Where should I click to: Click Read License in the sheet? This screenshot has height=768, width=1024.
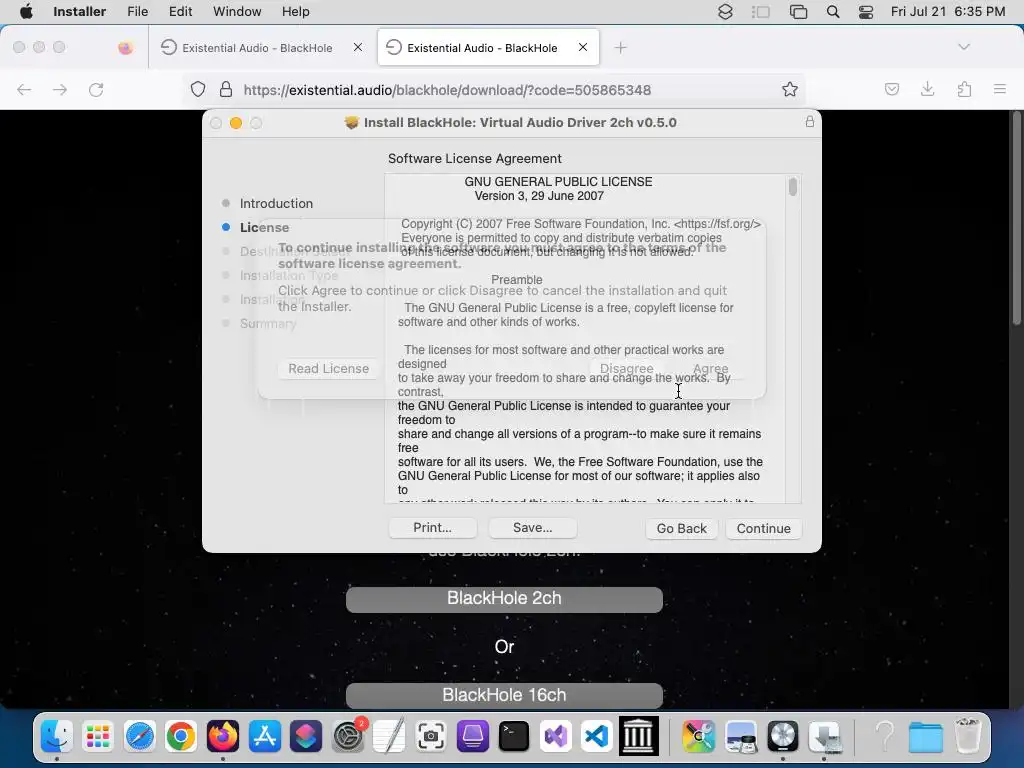(x=328, y=368)
